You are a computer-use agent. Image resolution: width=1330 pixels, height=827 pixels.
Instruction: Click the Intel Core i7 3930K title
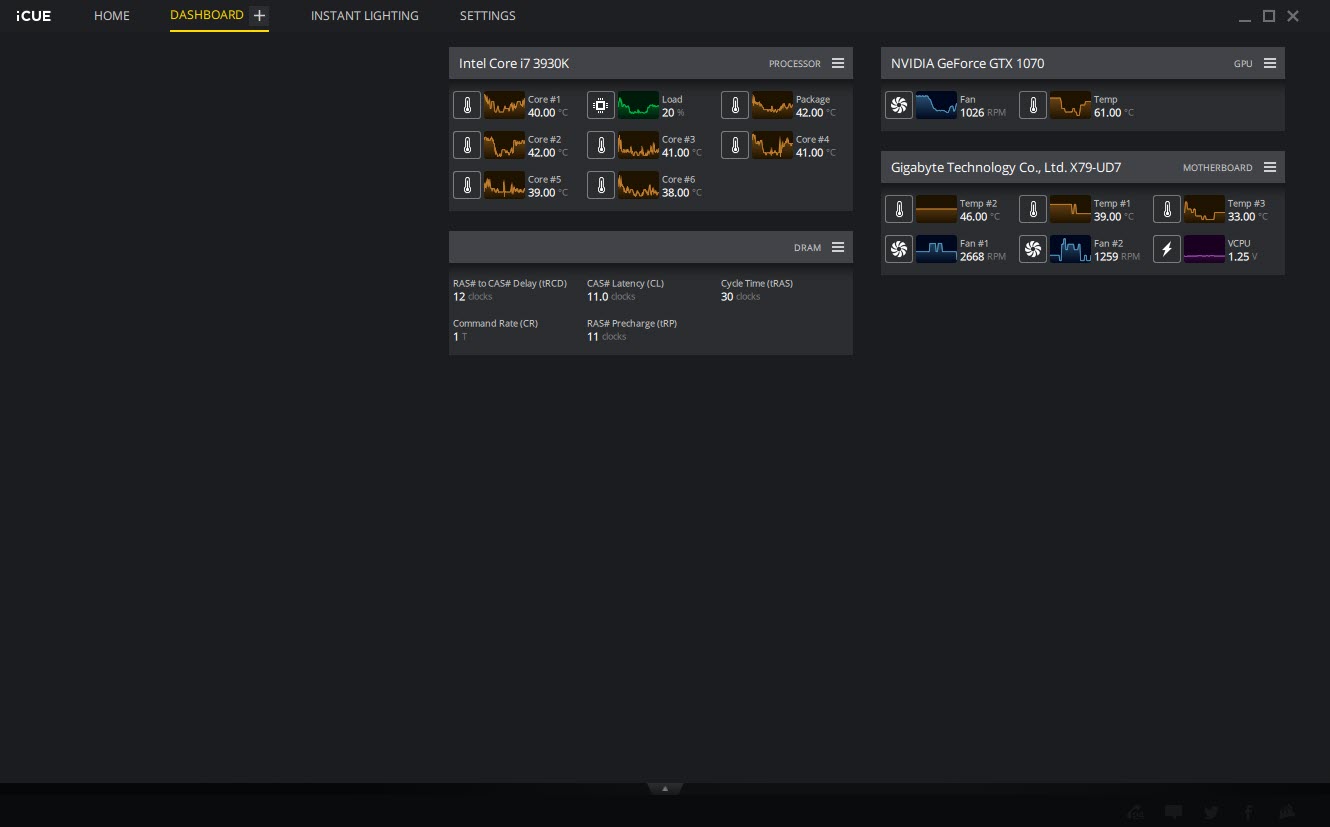point(514,63)
